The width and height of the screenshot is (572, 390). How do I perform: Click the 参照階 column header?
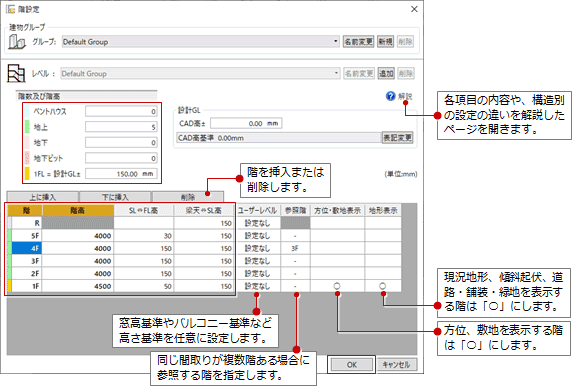pos(295,211)
